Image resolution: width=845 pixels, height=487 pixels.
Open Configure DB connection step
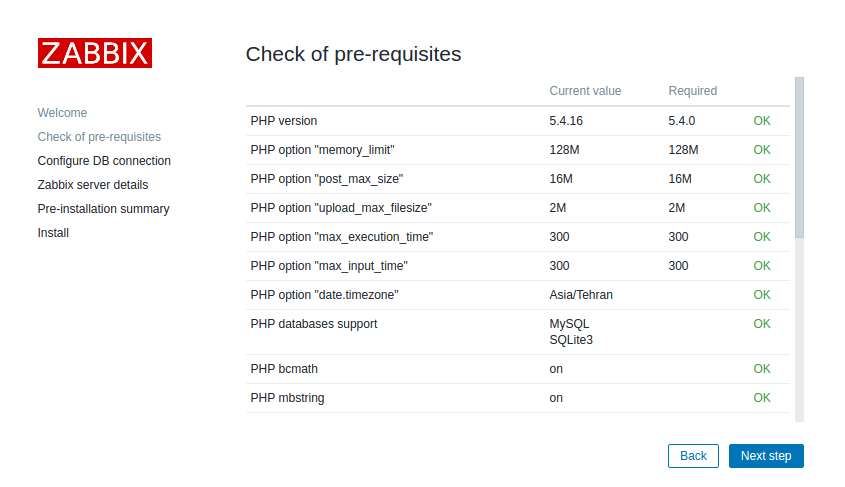(x=104, y=161)
